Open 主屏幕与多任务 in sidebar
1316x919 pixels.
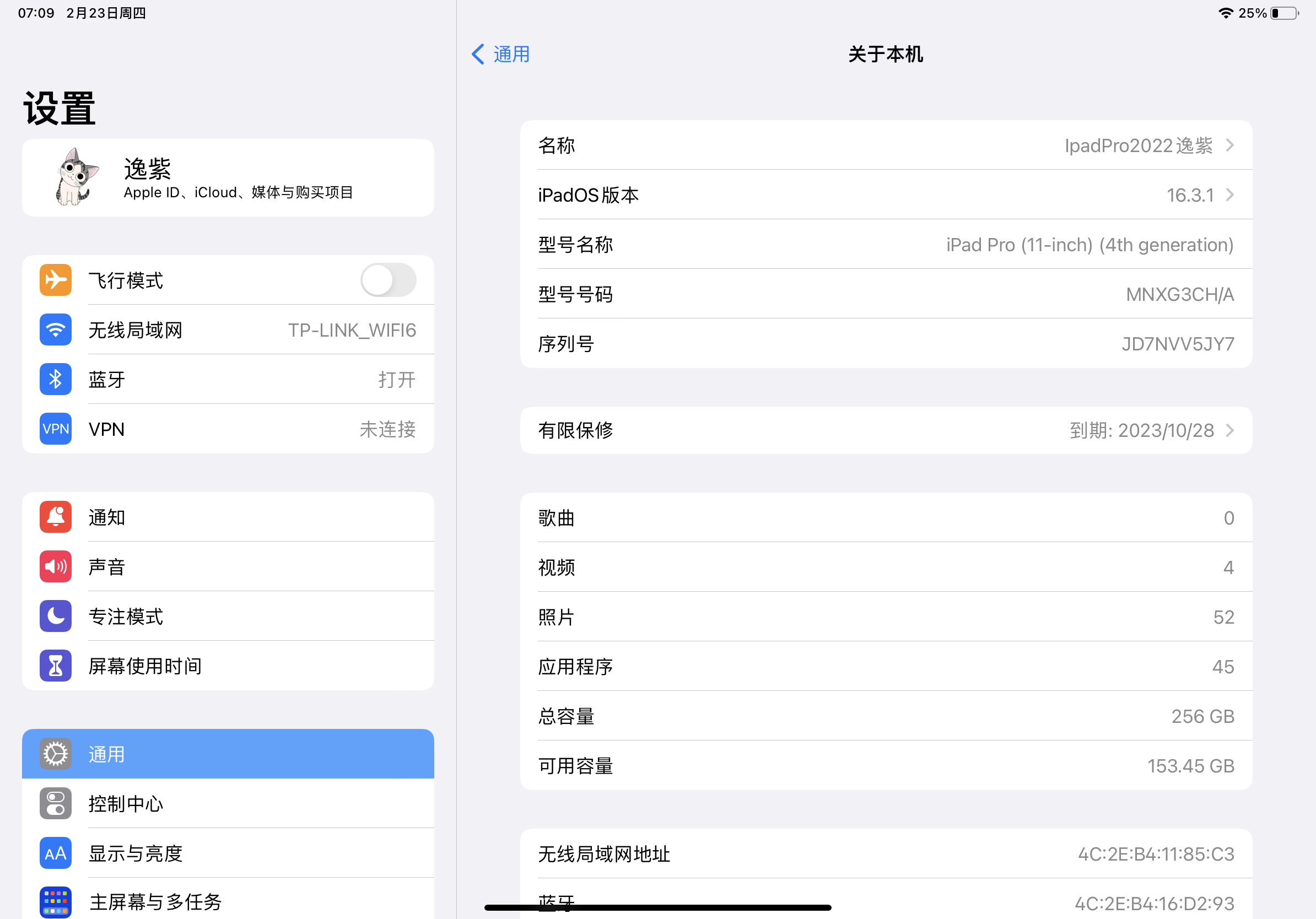228,900
